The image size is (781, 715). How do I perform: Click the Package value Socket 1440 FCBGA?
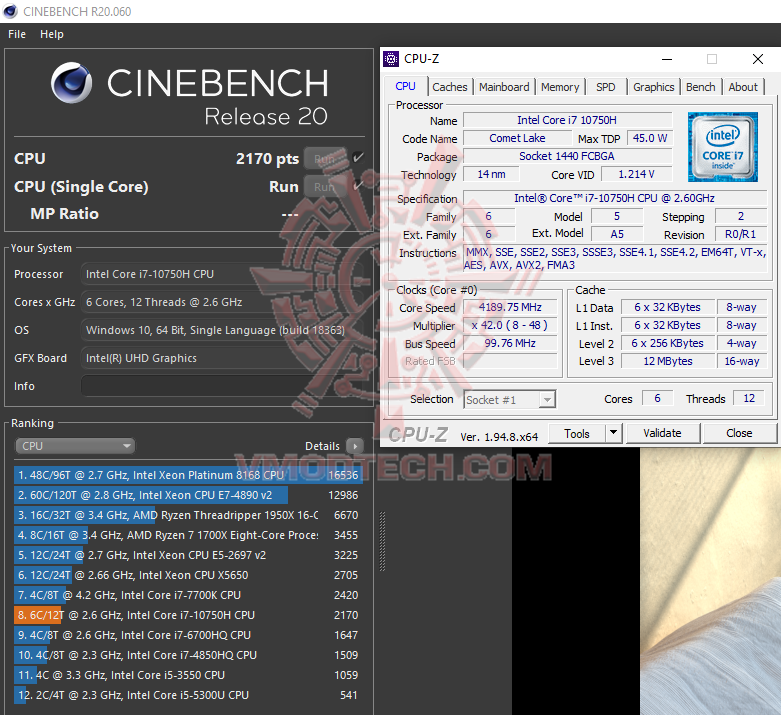[x=567, y=156]
